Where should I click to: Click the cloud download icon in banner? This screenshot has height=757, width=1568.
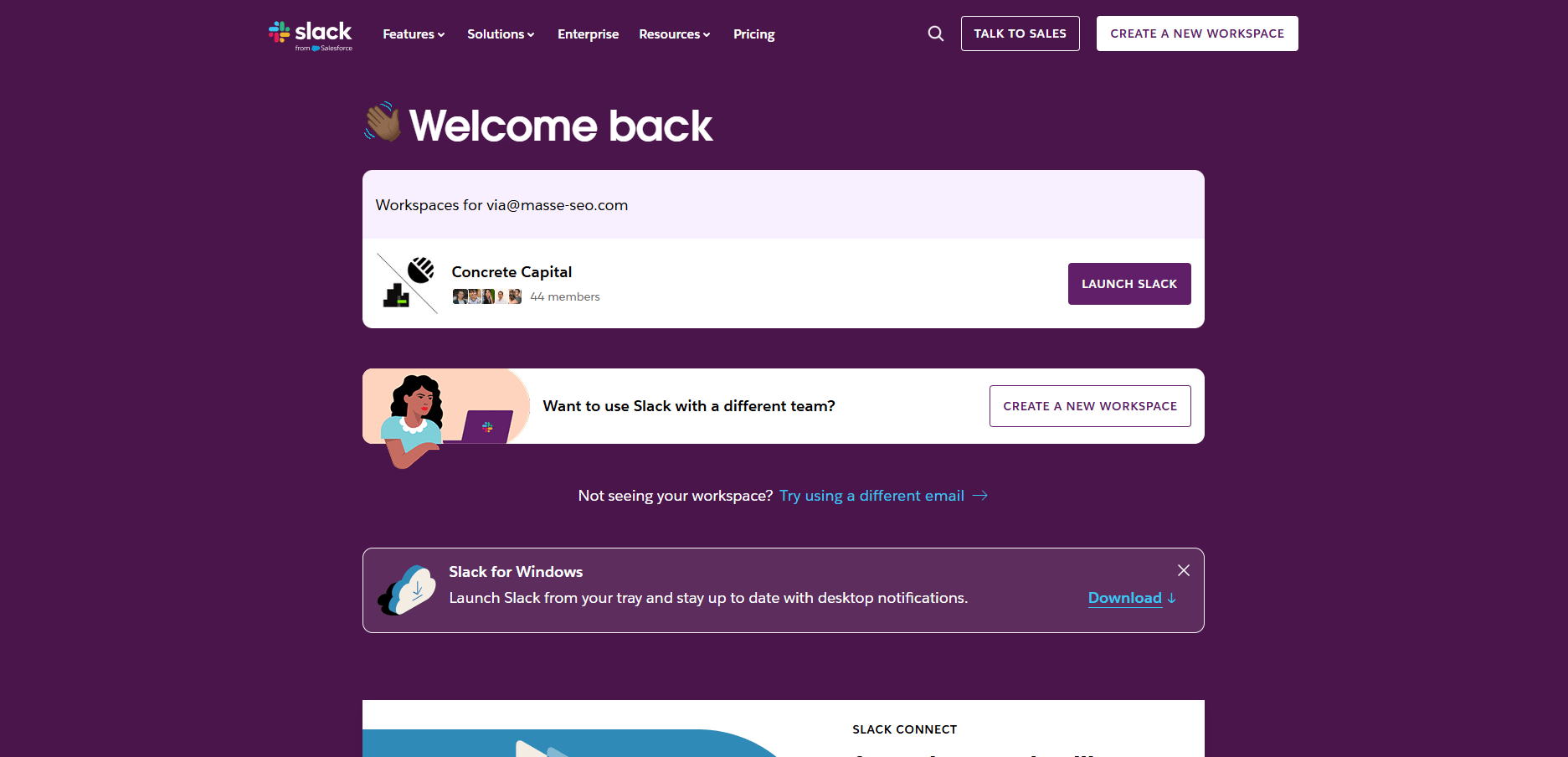407,590
